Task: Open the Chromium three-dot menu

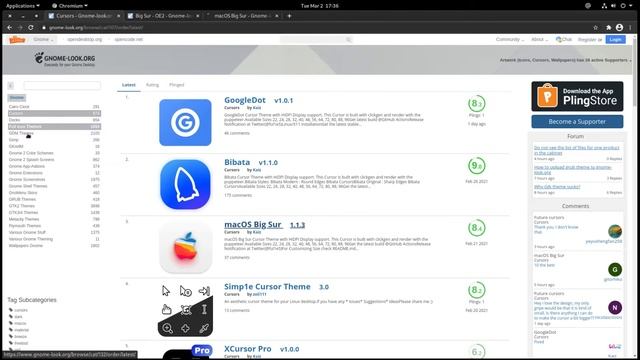Action: click(x=631, y=27)
